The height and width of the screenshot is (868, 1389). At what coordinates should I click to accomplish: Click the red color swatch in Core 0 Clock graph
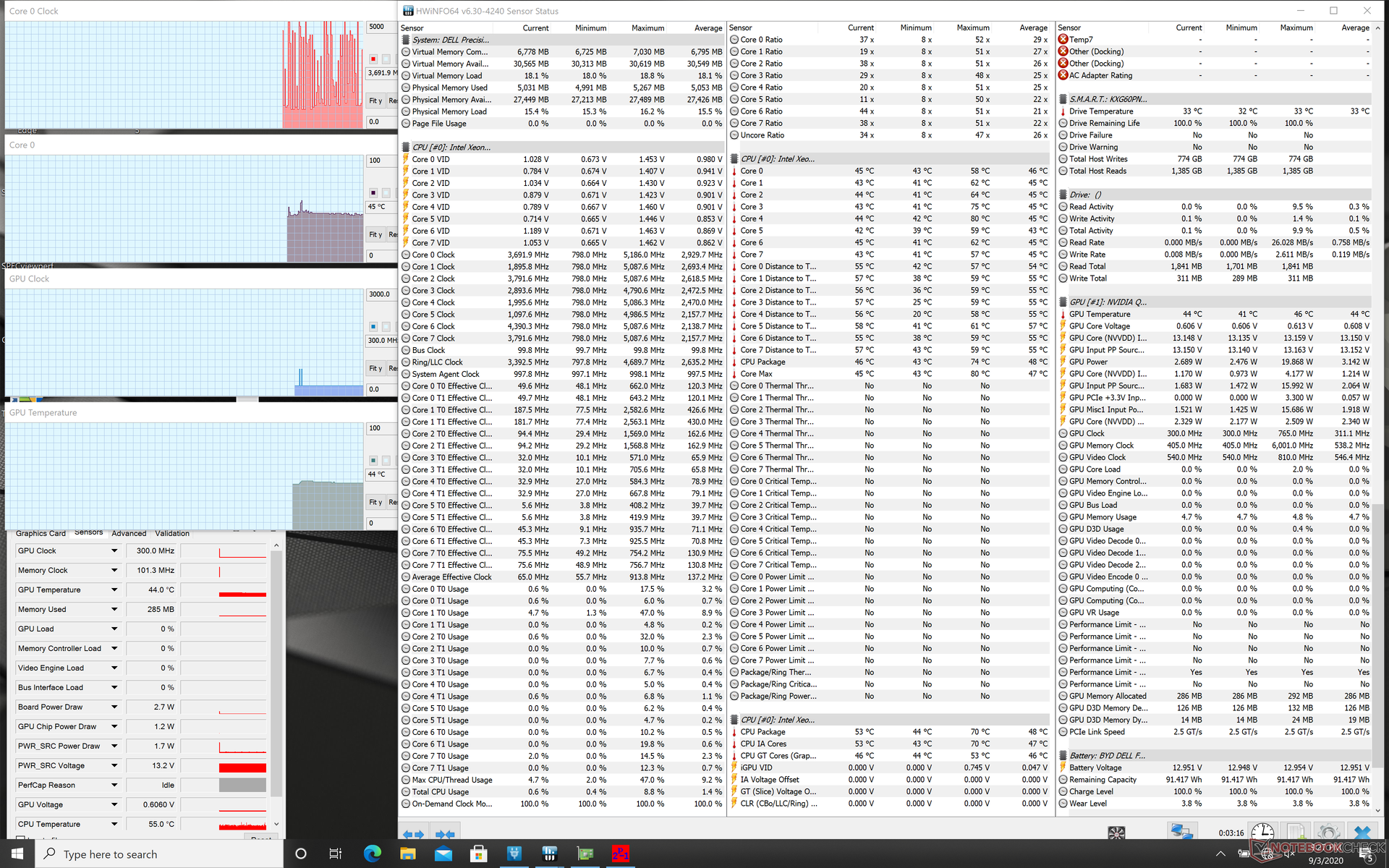pos(373,59)
